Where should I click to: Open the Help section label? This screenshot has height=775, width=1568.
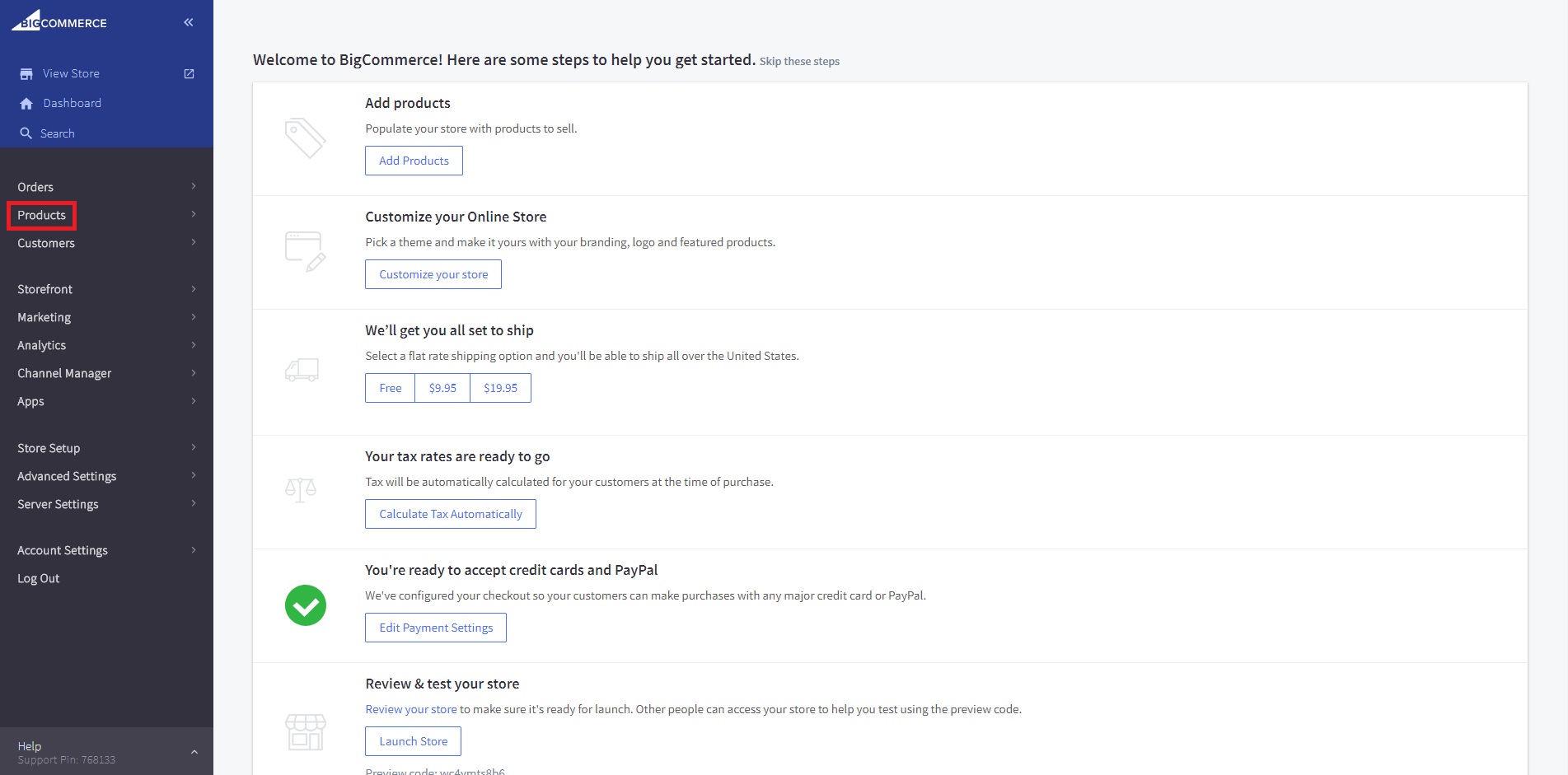point(30,746)
